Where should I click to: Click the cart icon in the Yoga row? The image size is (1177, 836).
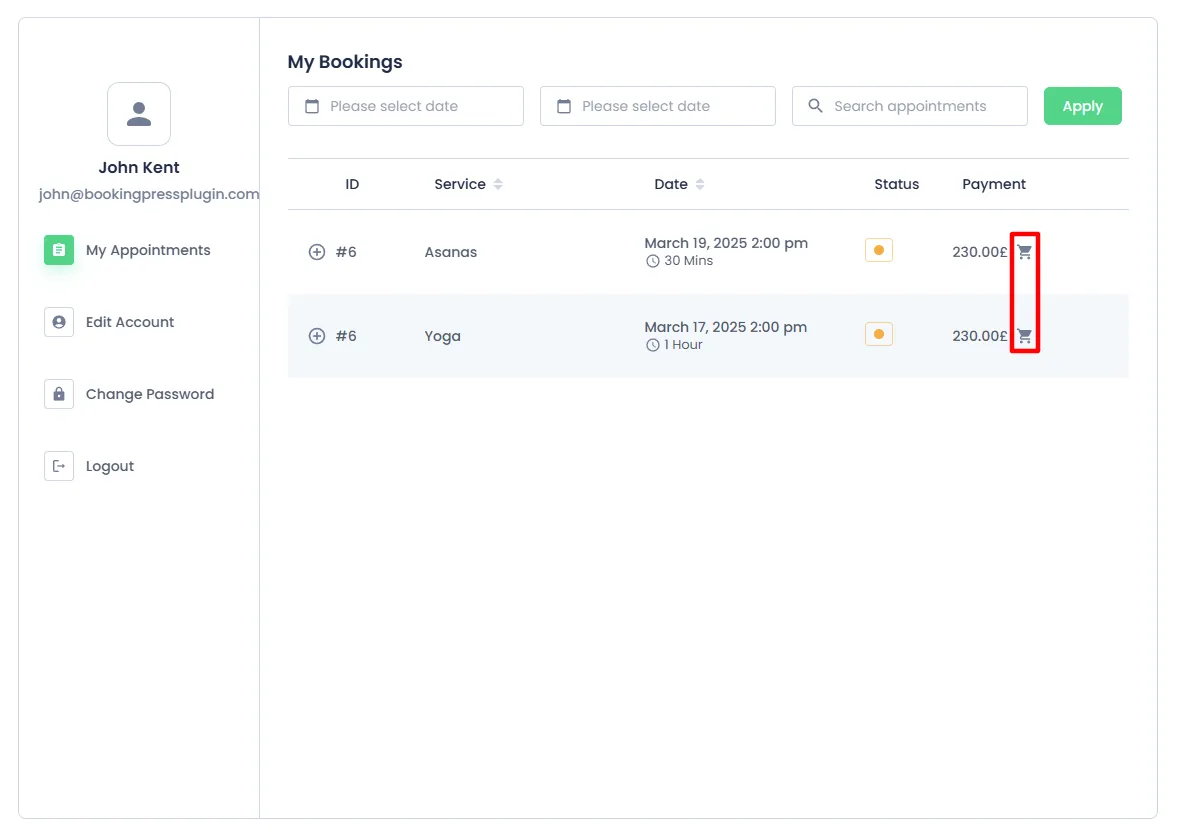click(1024, 335)
